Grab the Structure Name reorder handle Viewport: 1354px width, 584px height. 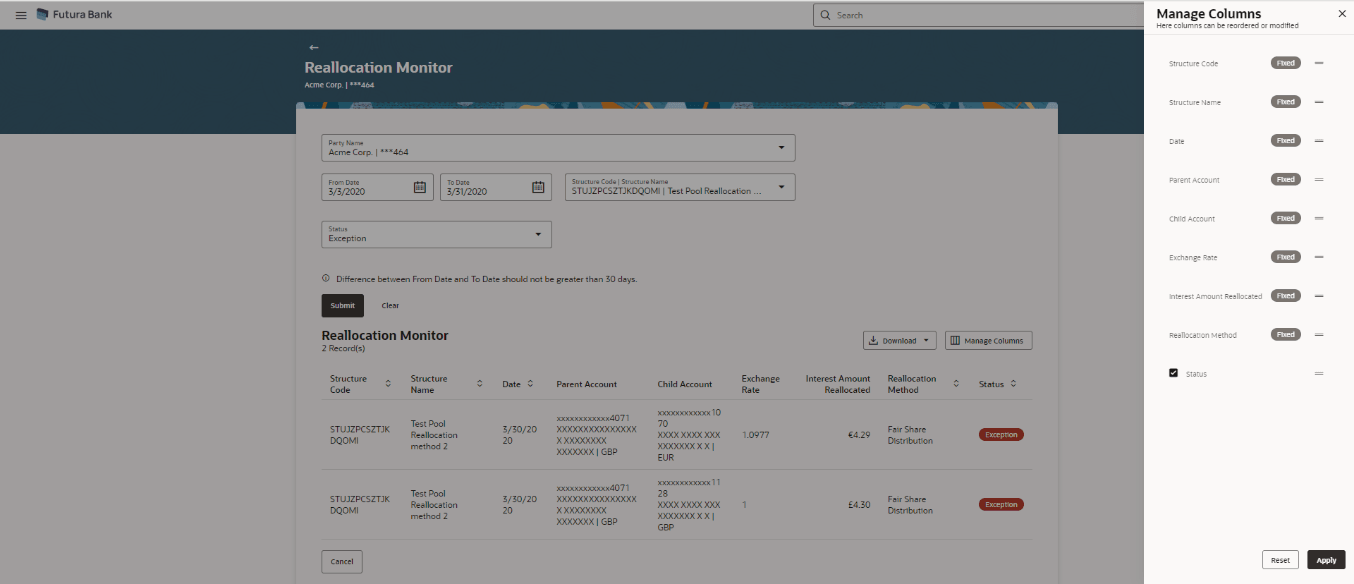(1319, 102)
